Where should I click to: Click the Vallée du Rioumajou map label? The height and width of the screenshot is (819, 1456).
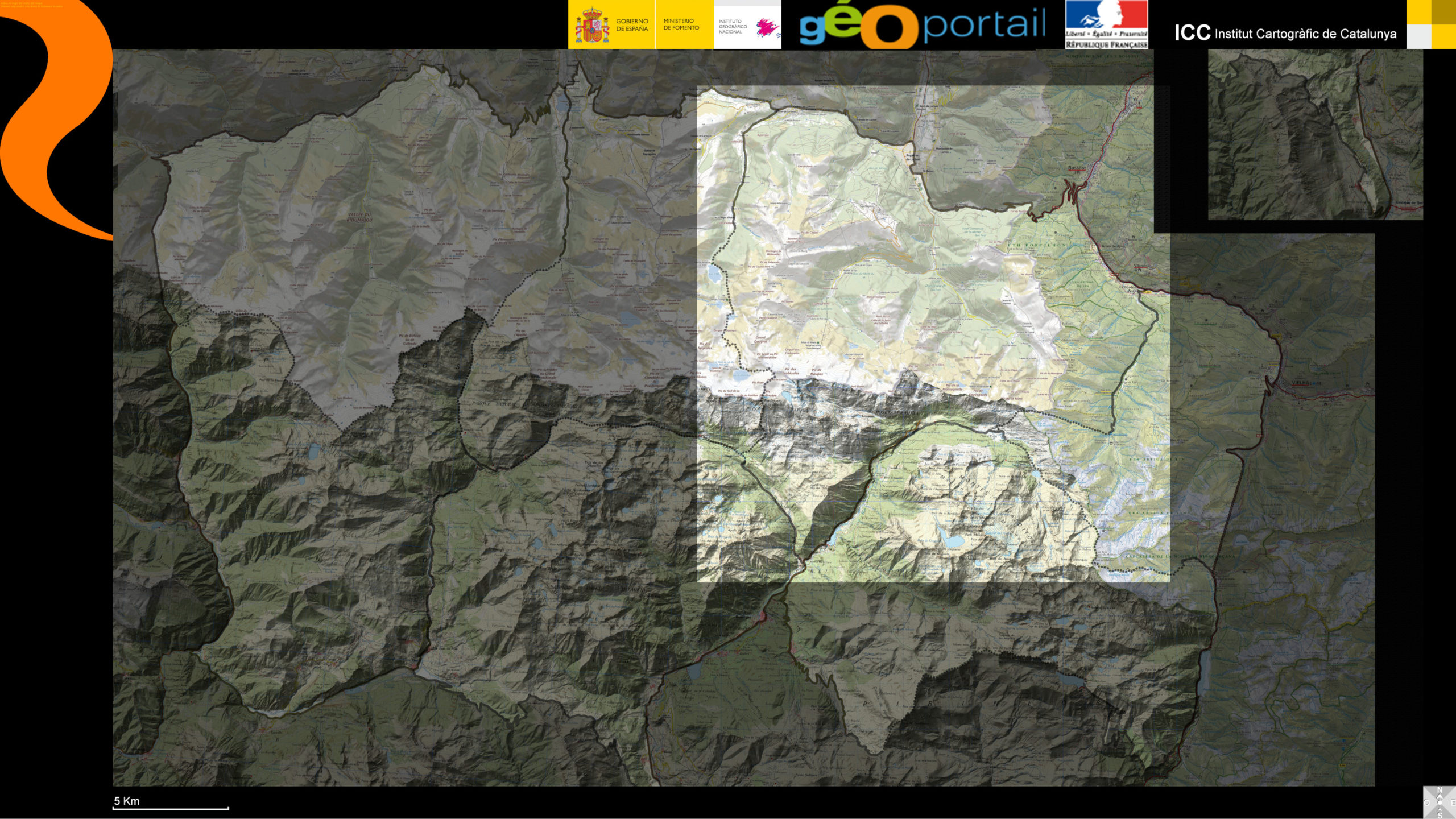click(359, 217)
